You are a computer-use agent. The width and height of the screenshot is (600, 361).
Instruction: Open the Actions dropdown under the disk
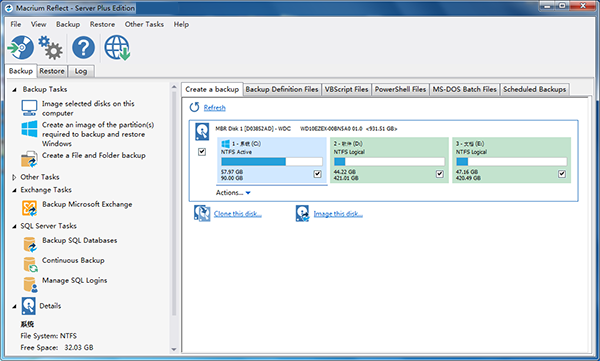click(x=233, y=193)
